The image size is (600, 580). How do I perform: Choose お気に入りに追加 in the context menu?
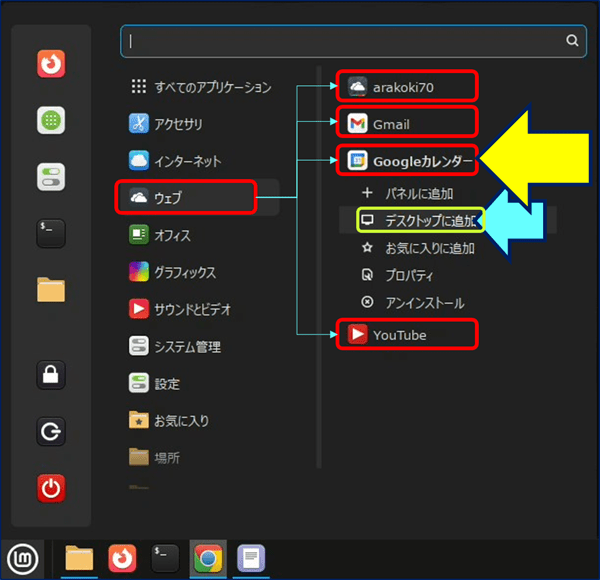click(418, 248)
